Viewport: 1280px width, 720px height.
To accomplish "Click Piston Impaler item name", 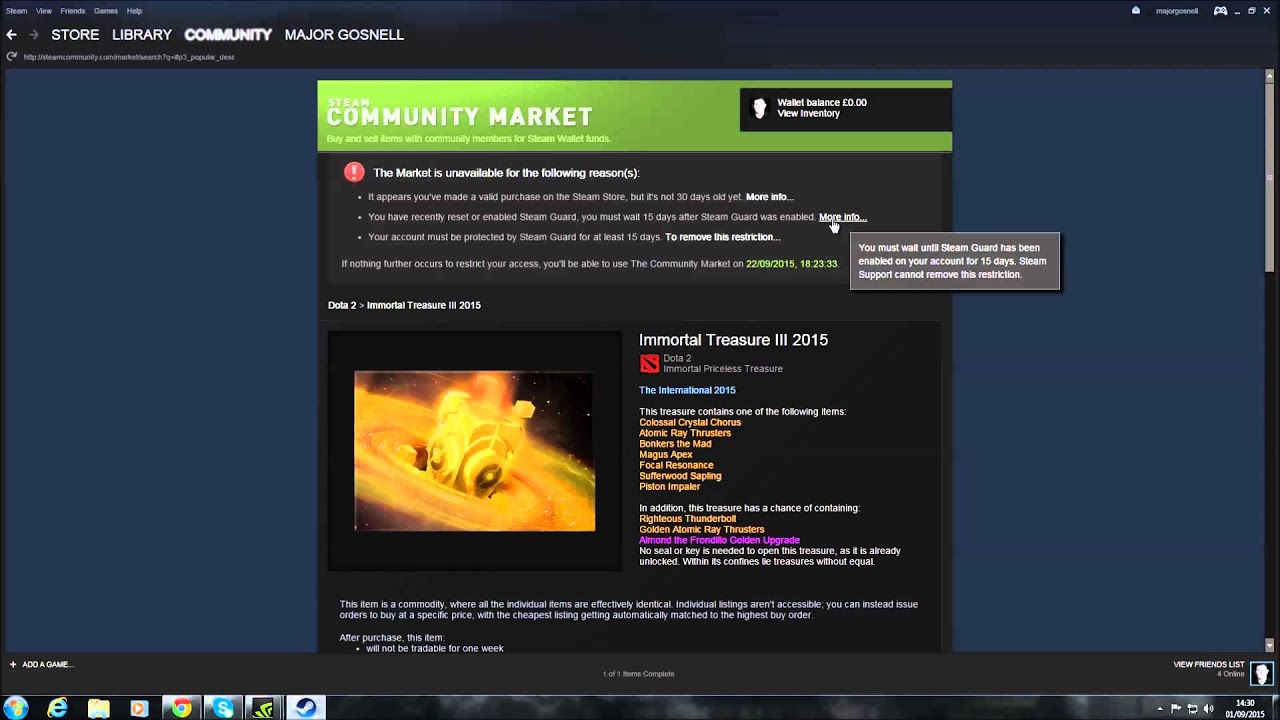I will (669, 487).
